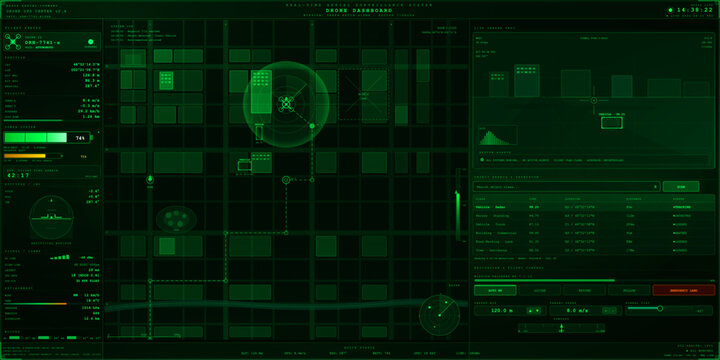Screen dimensions: 720x360
Task: Click the last waypoint at the flight path corner
Action: click(150, 281)
